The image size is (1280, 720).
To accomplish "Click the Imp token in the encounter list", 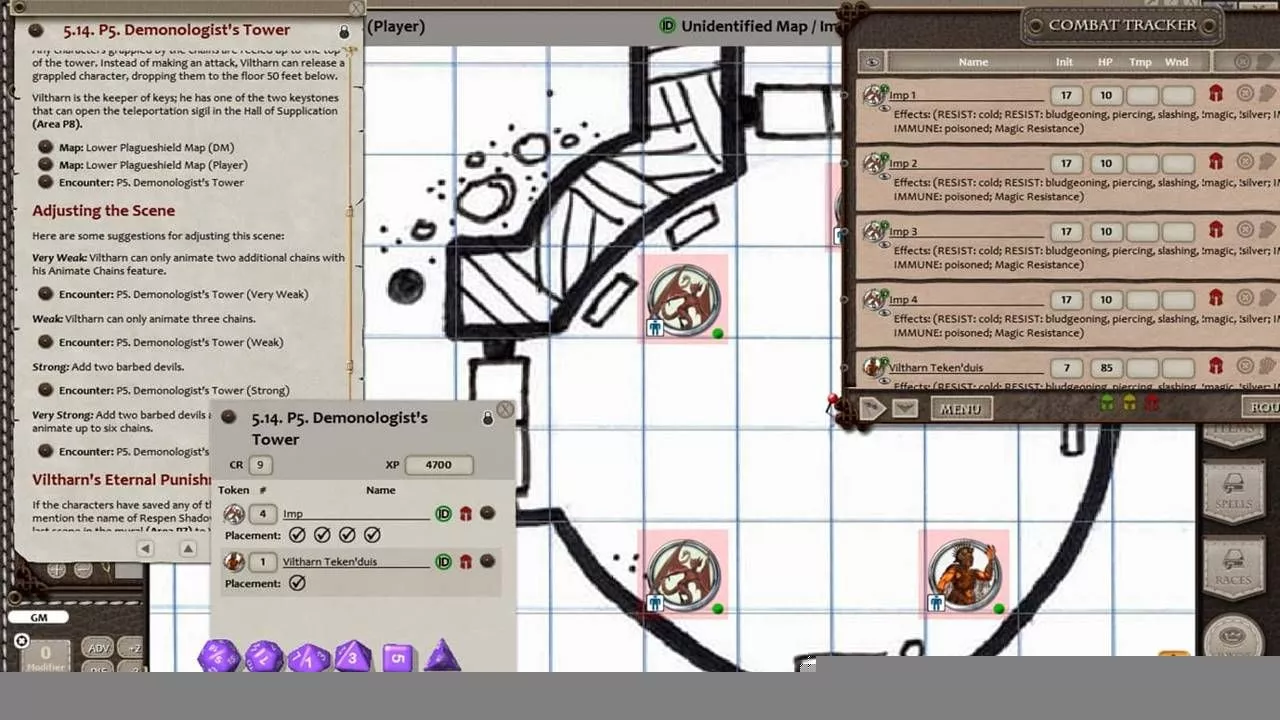I will [234, 514].
